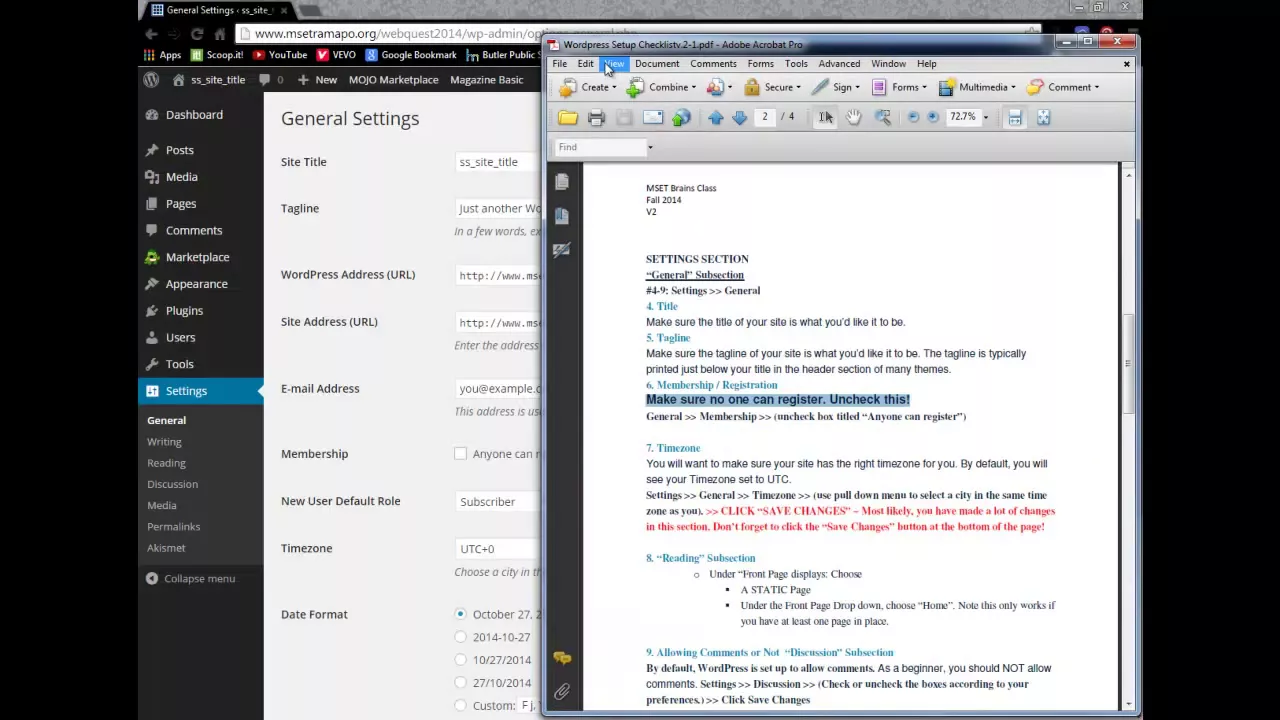Check the Anyone can register membership checkbox
Viewport: 1280px width, 720px height.
(460, 454)
